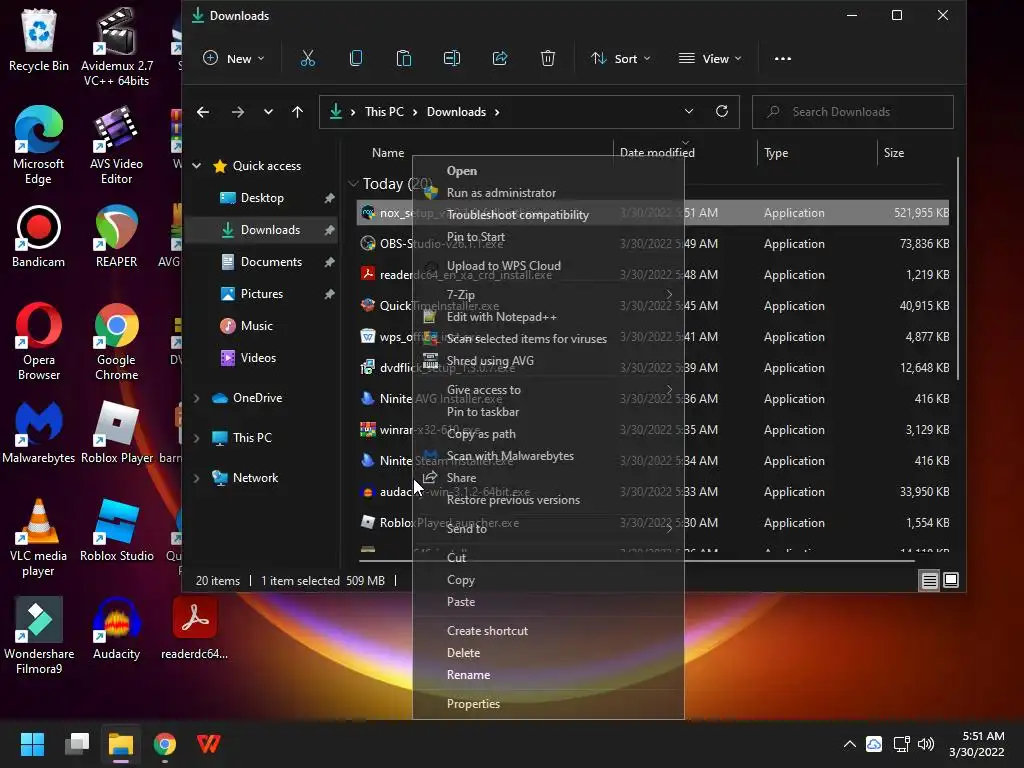Open the View dropdown menu
The height and width of the screenshot is (768, 1024).
click(x=710, y=59)
